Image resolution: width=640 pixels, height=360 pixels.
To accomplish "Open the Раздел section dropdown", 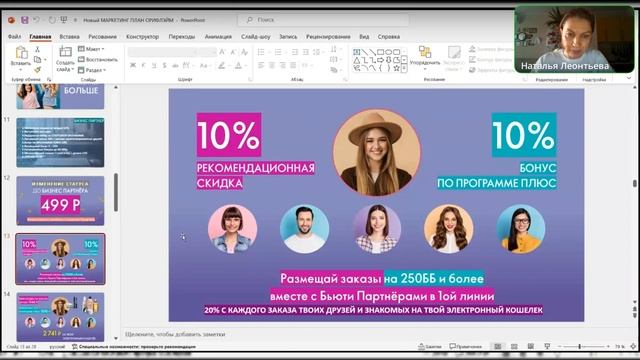I will click(92, 70).
